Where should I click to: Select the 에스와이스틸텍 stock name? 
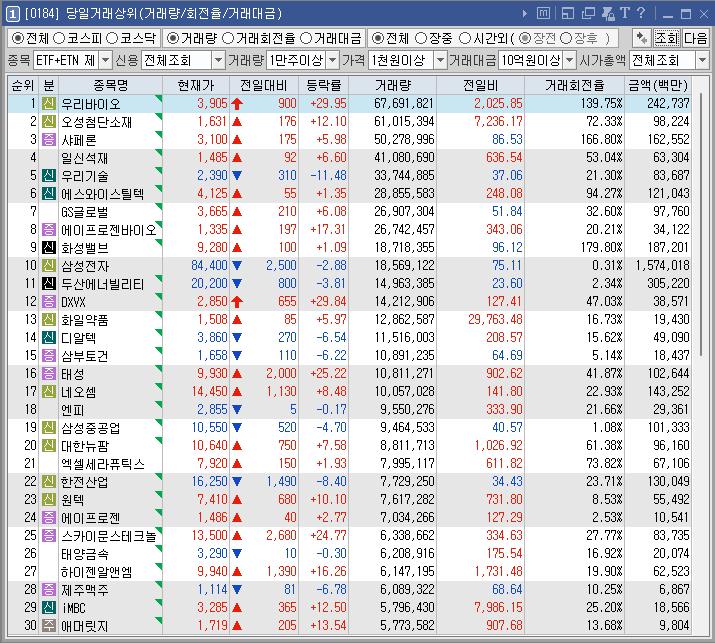tap(103, 194)
